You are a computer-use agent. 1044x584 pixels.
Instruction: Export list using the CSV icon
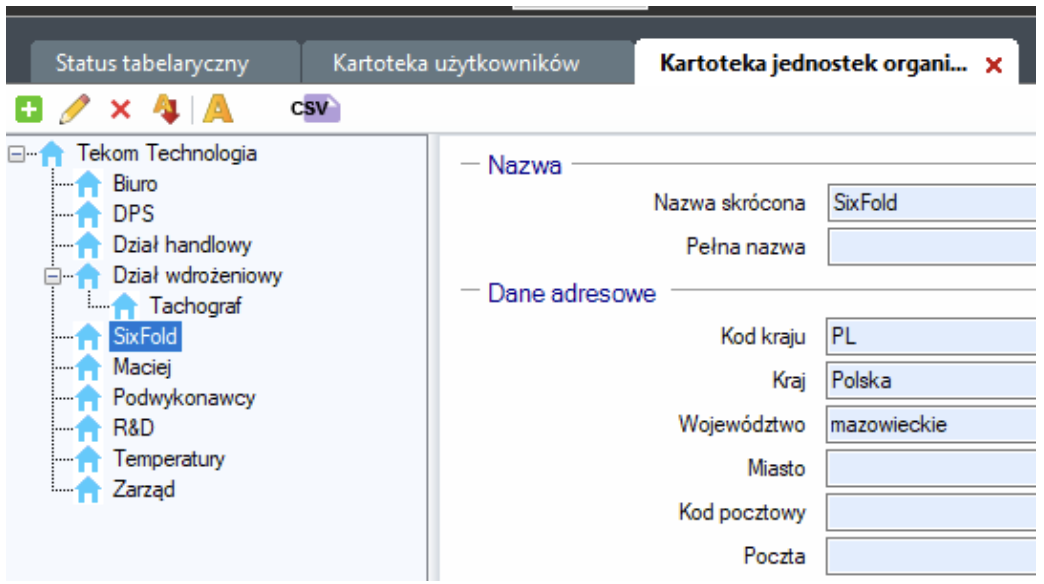[x=315, y=109]
